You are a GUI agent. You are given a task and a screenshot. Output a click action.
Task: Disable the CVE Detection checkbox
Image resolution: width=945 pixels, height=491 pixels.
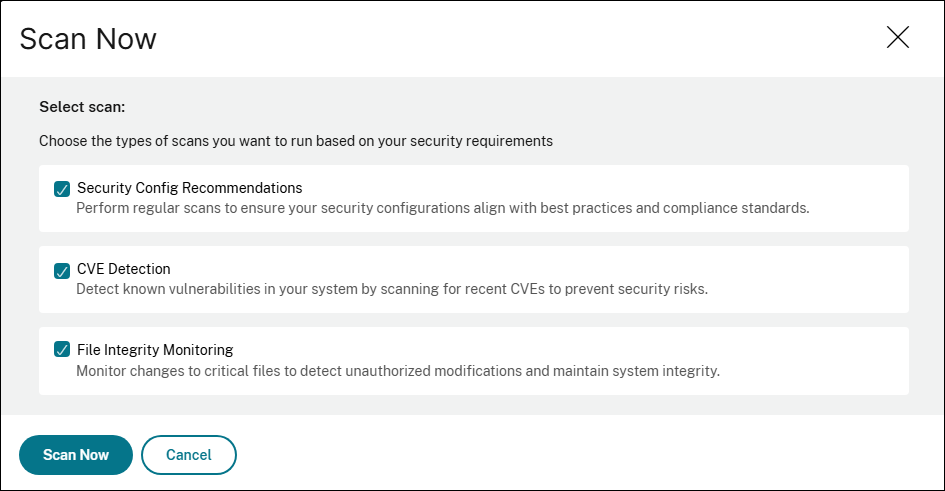pyautogui.click(x=62, y=270)
